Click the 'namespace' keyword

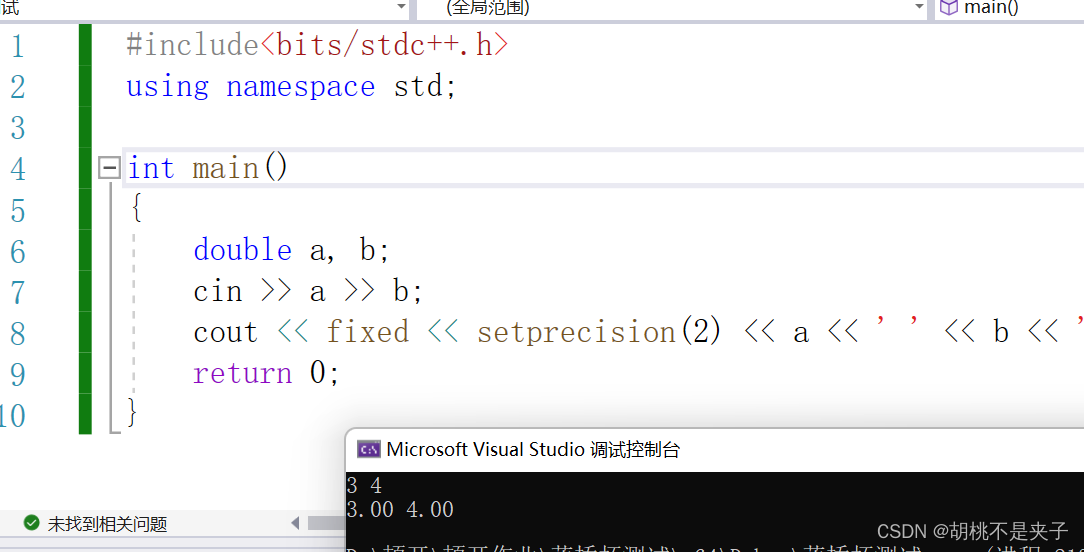(301, 88)
